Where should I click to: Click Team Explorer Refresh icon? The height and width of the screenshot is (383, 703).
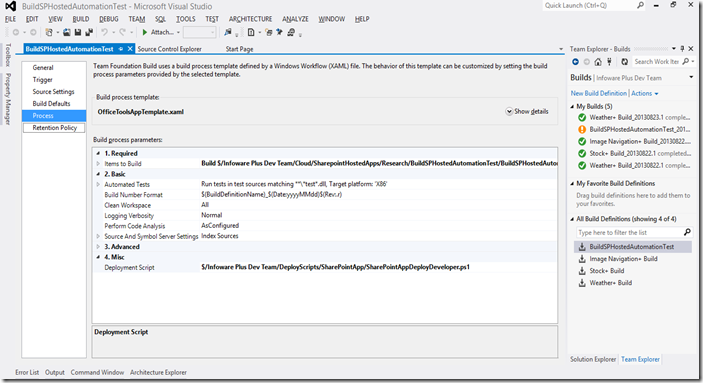point(624,62)
